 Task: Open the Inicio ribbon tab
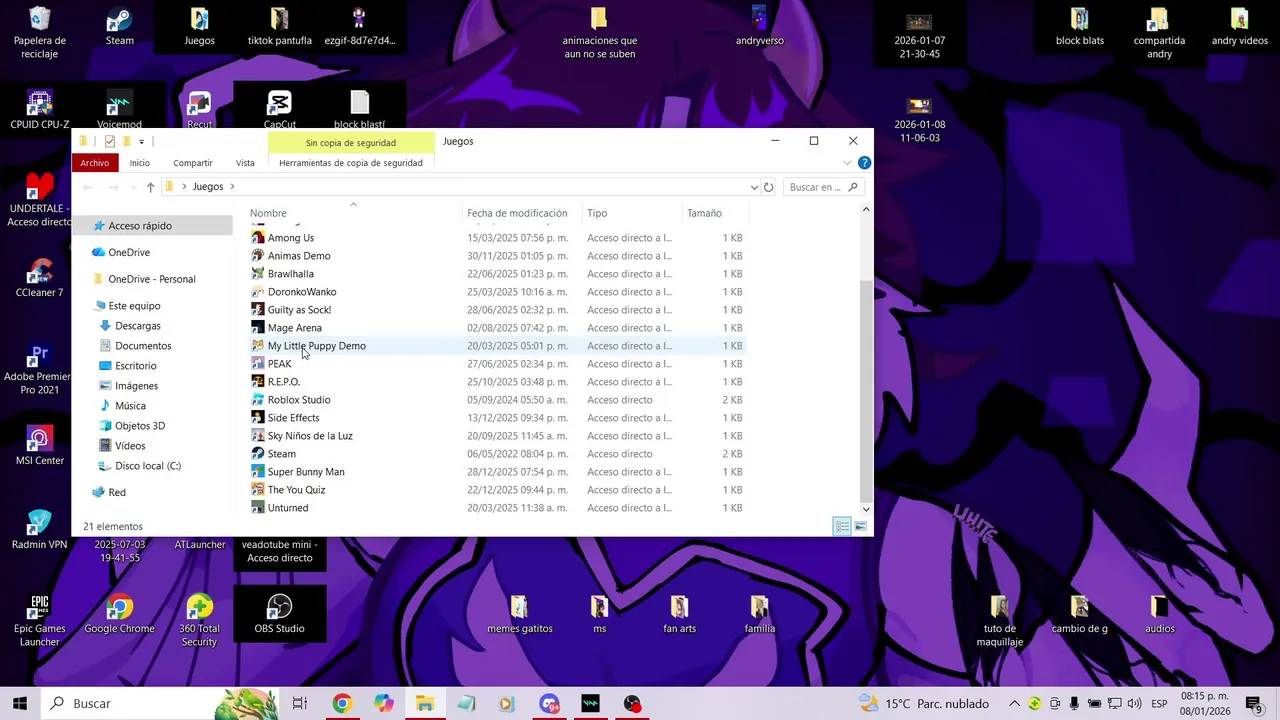click(x=139, y=163)
